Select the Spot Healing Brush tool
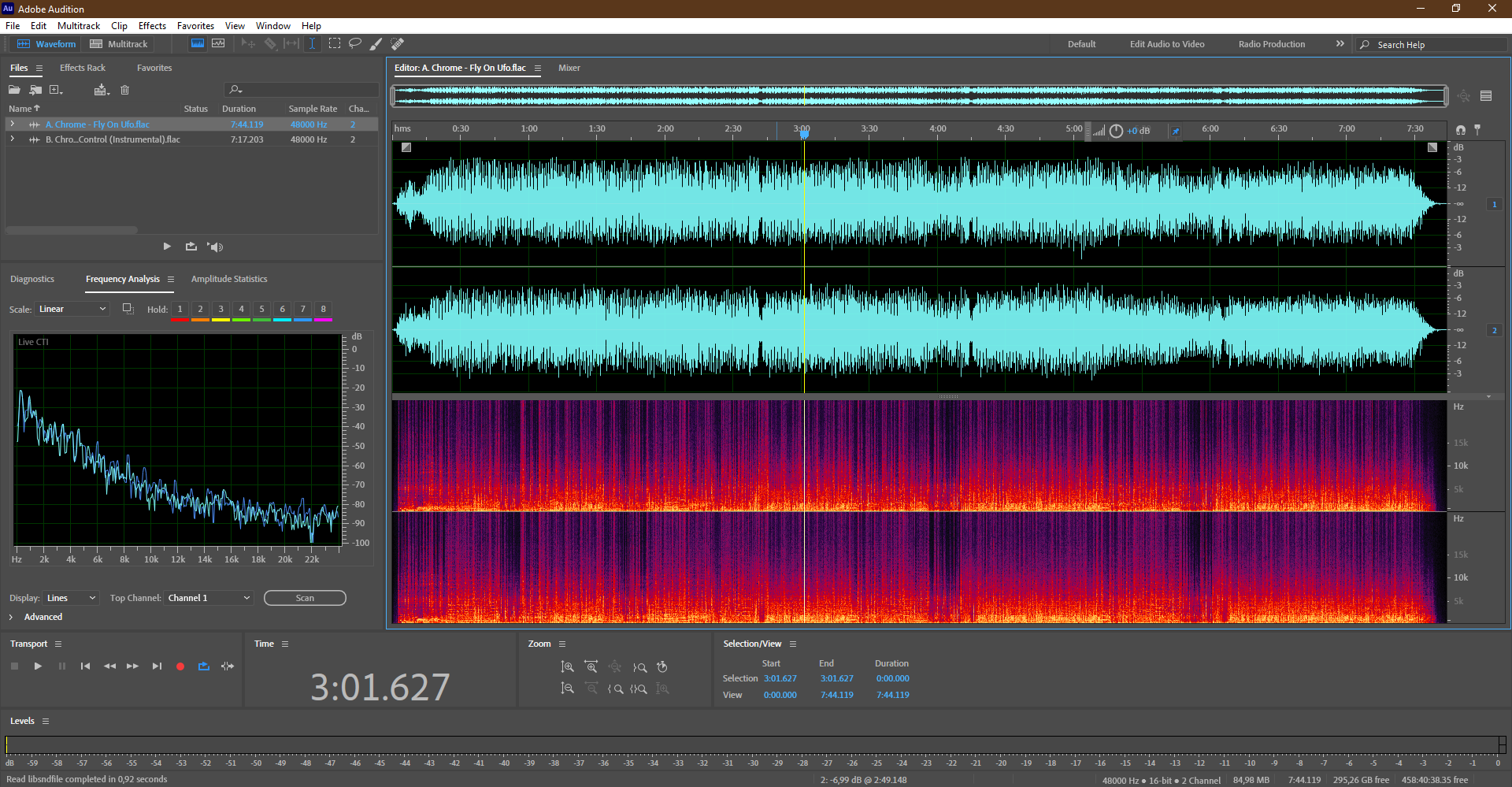The height and width of the screenshot is (787, 1512). point(398,44)
